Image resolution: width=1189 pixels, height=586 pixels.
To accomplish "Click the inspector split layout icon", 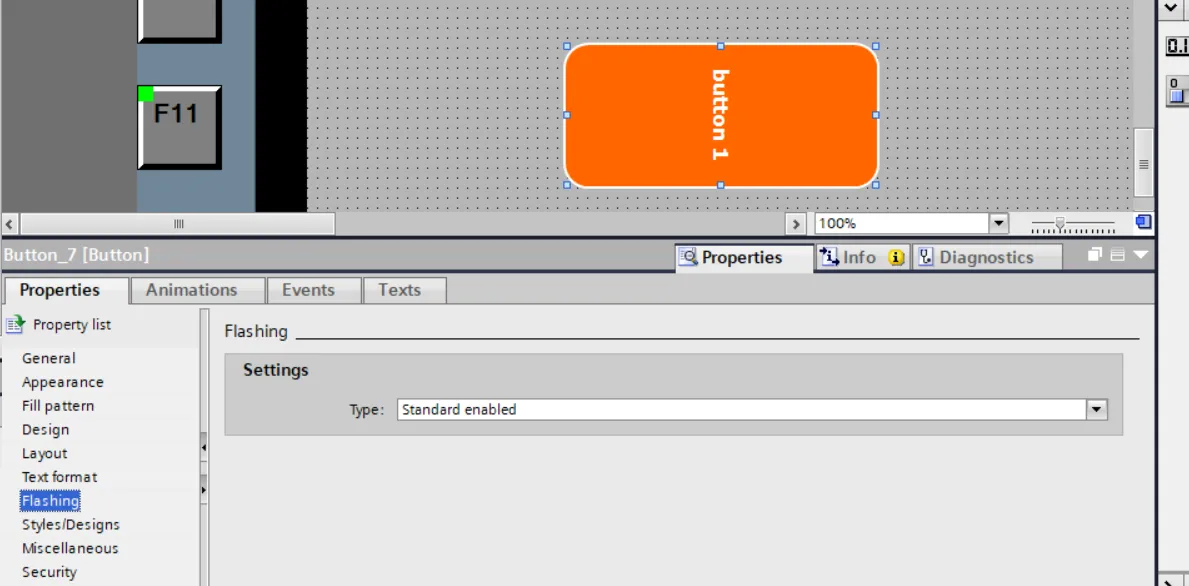I will pyautogui.click(x=1118, y=256).
